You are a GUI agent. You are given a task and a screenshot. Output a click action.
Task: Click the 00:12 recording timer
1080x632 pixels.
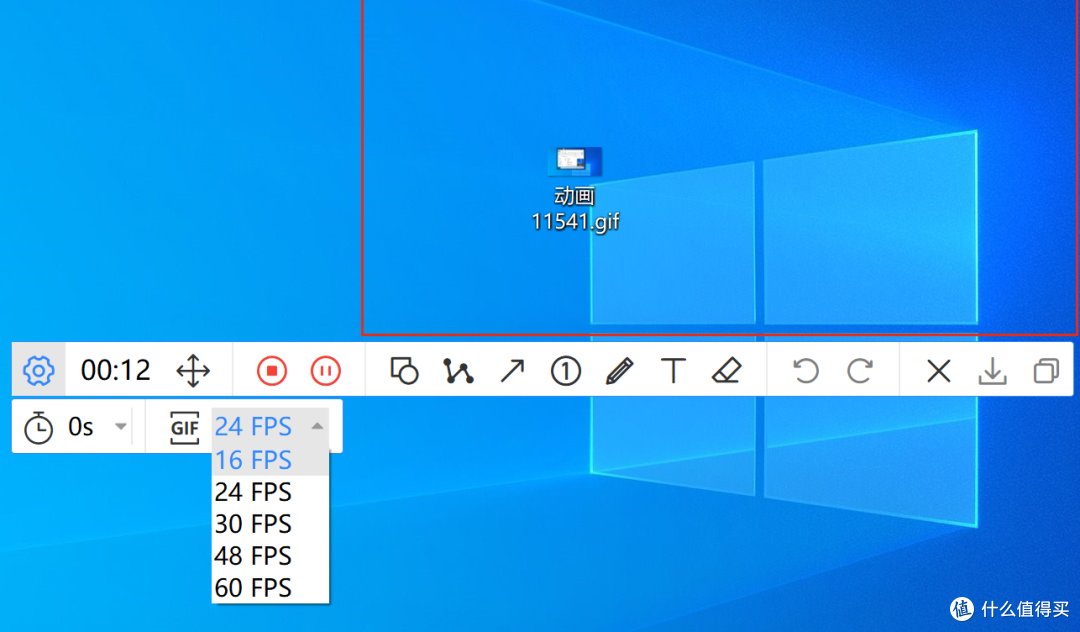(x=116, y=370)
